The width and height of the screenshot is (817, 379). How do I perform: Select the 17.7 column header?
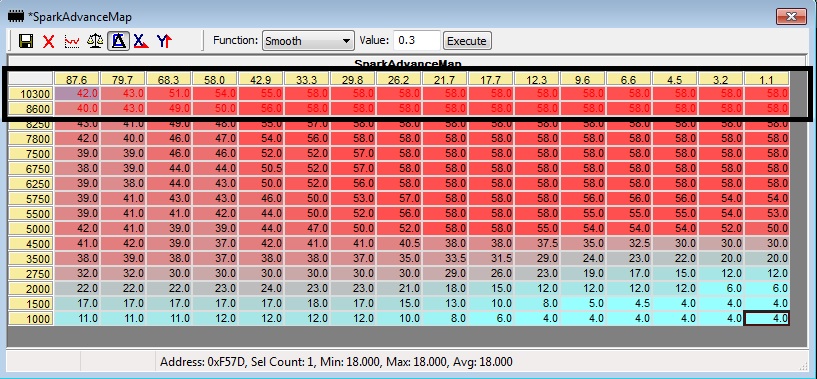pos(491,79)
